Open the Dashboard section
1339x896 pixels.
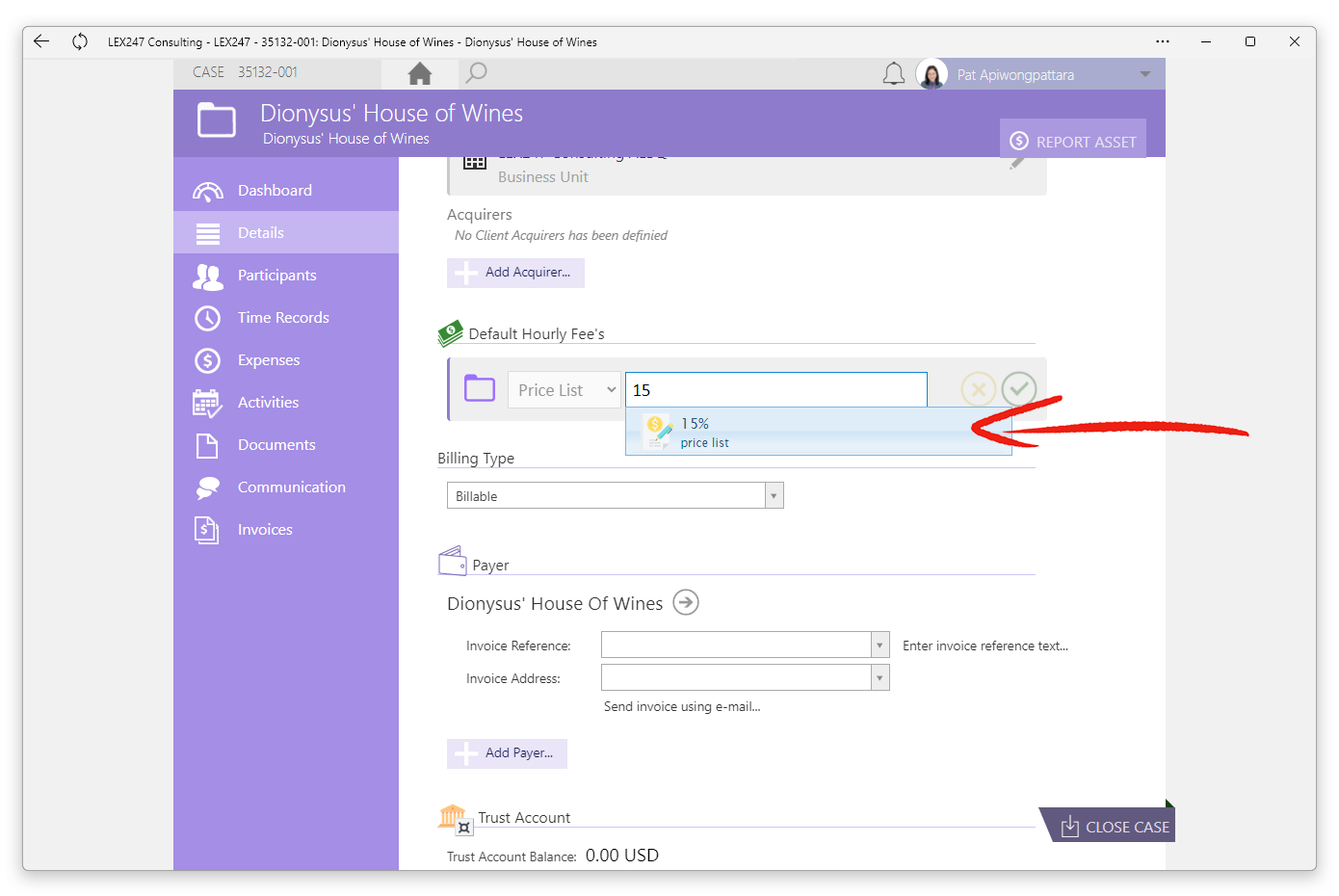[286, 190]
